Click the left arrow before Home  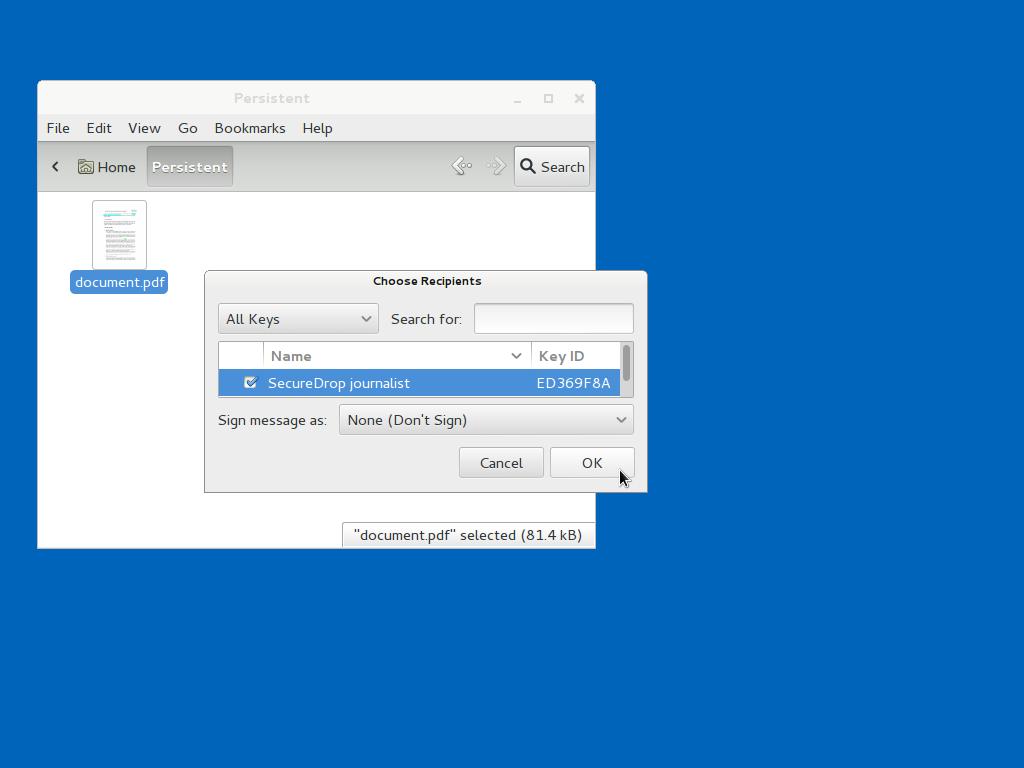(x=56, y=167)
